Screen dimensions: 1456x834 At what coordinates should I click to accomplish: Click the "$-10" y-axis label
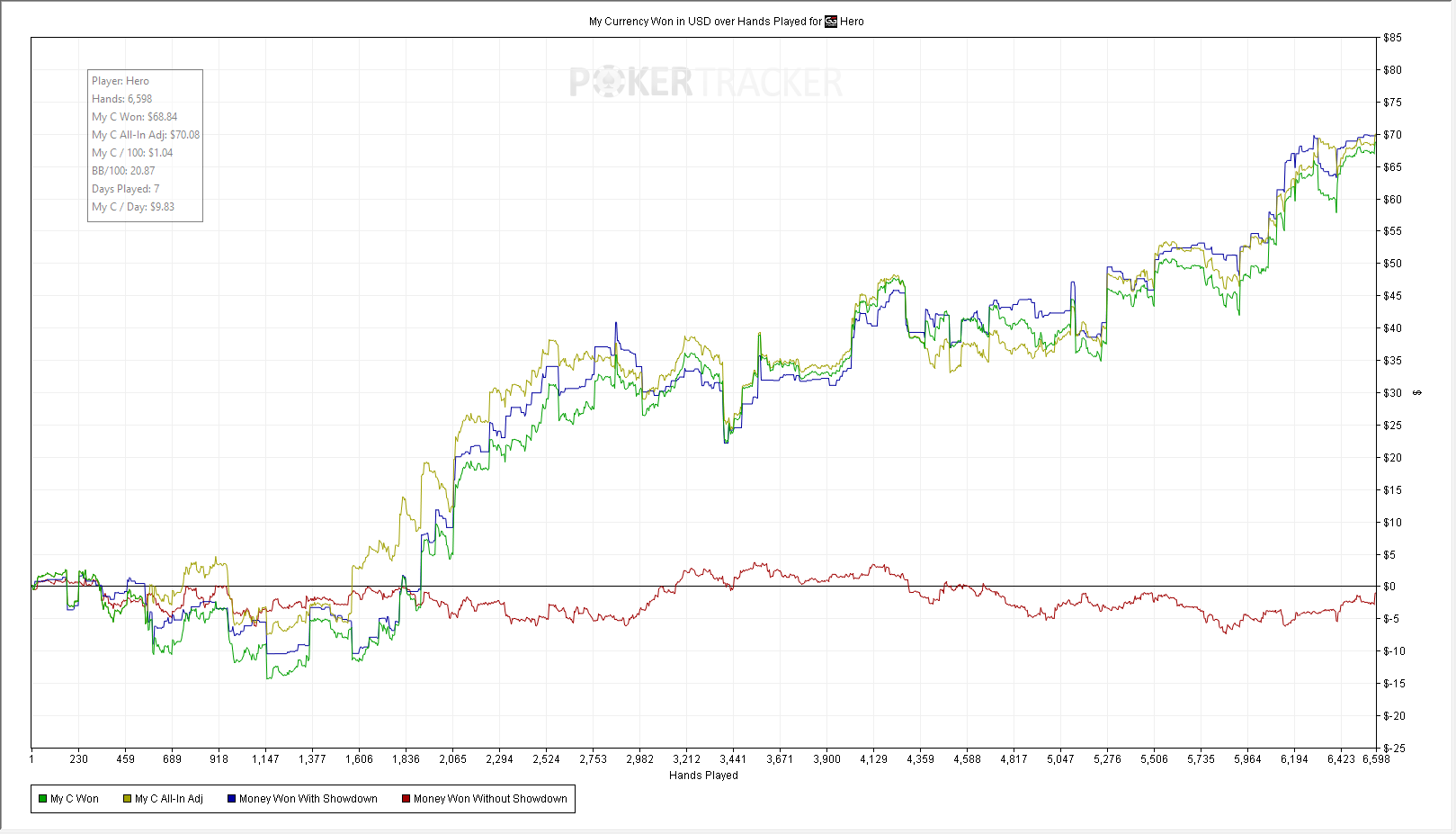(x=1394, y=651)
